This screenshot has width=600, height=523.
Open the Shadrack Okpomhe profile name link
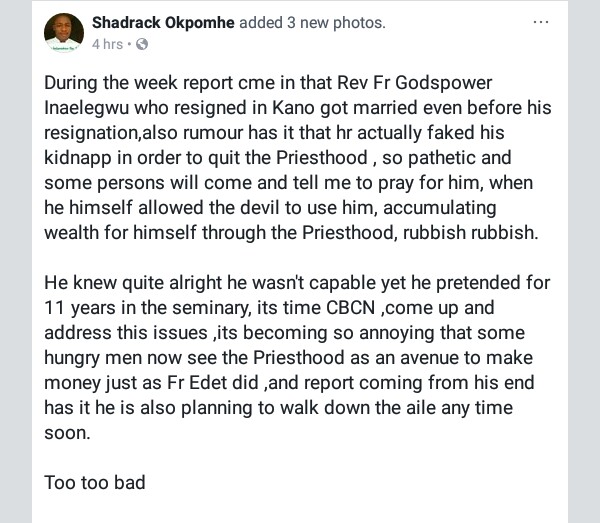coord(163,23)
